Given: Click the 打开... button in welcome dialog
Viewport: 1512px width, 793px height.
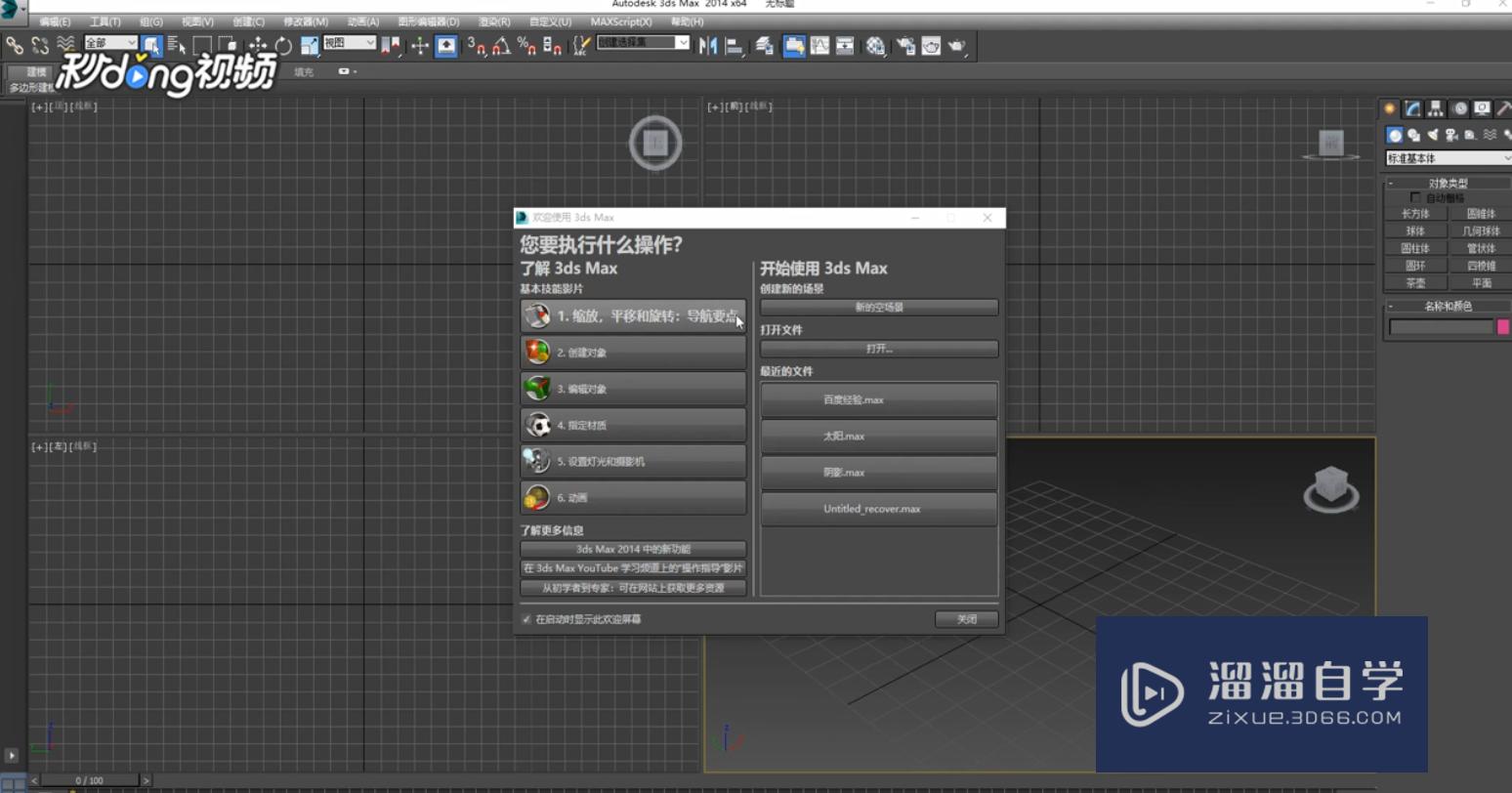Looking at the screenshot, I should coord(879,349).
